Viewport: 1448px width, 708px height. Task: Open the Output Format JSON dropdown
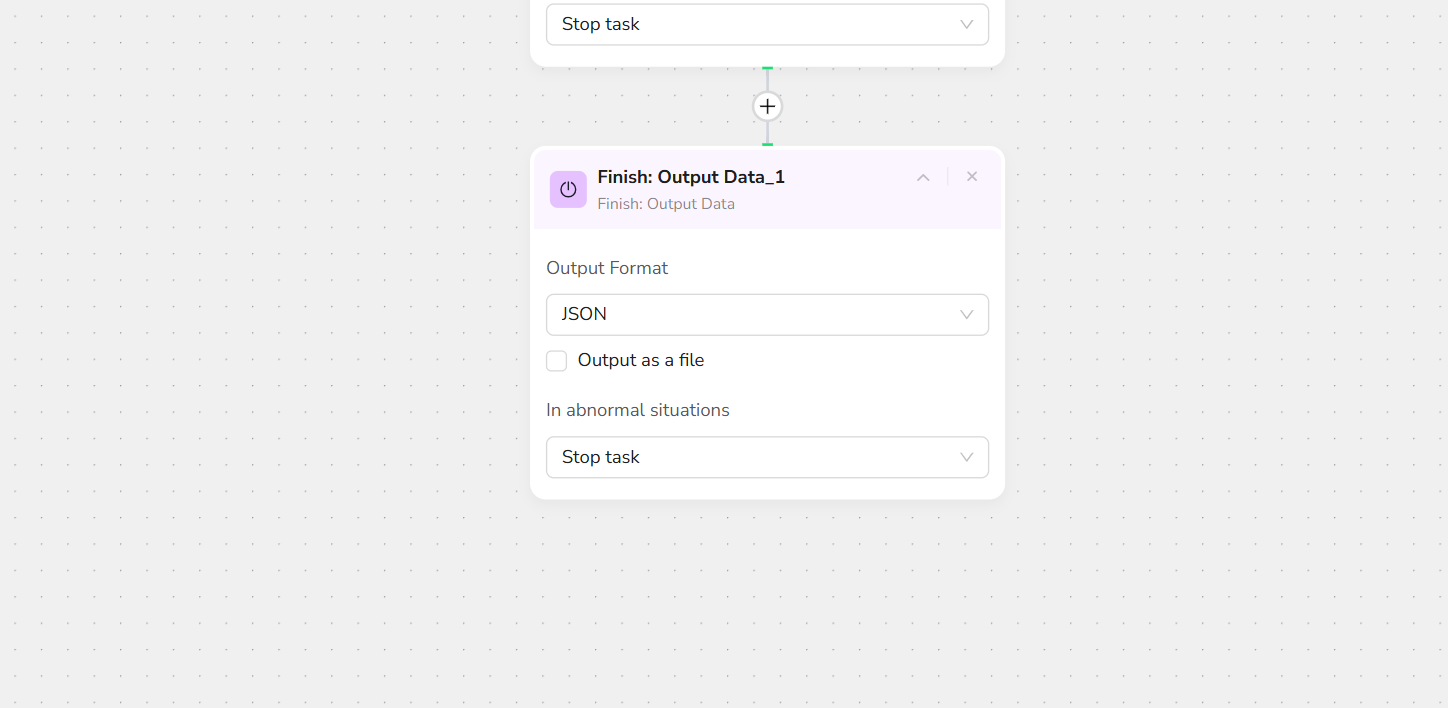[x=750, y=314]
